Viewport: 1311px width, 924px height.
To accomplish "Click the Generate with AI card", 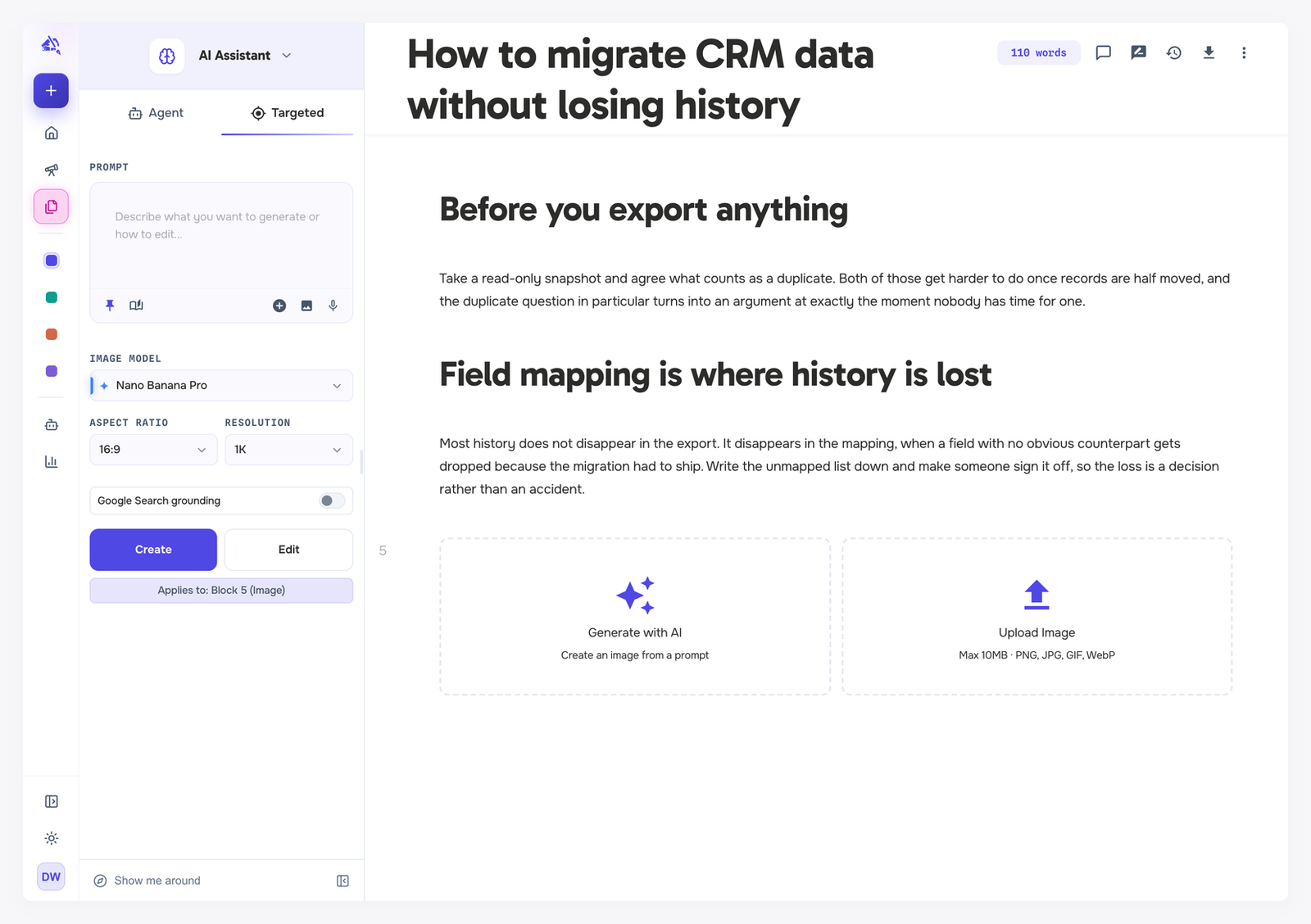I will 635,617.
